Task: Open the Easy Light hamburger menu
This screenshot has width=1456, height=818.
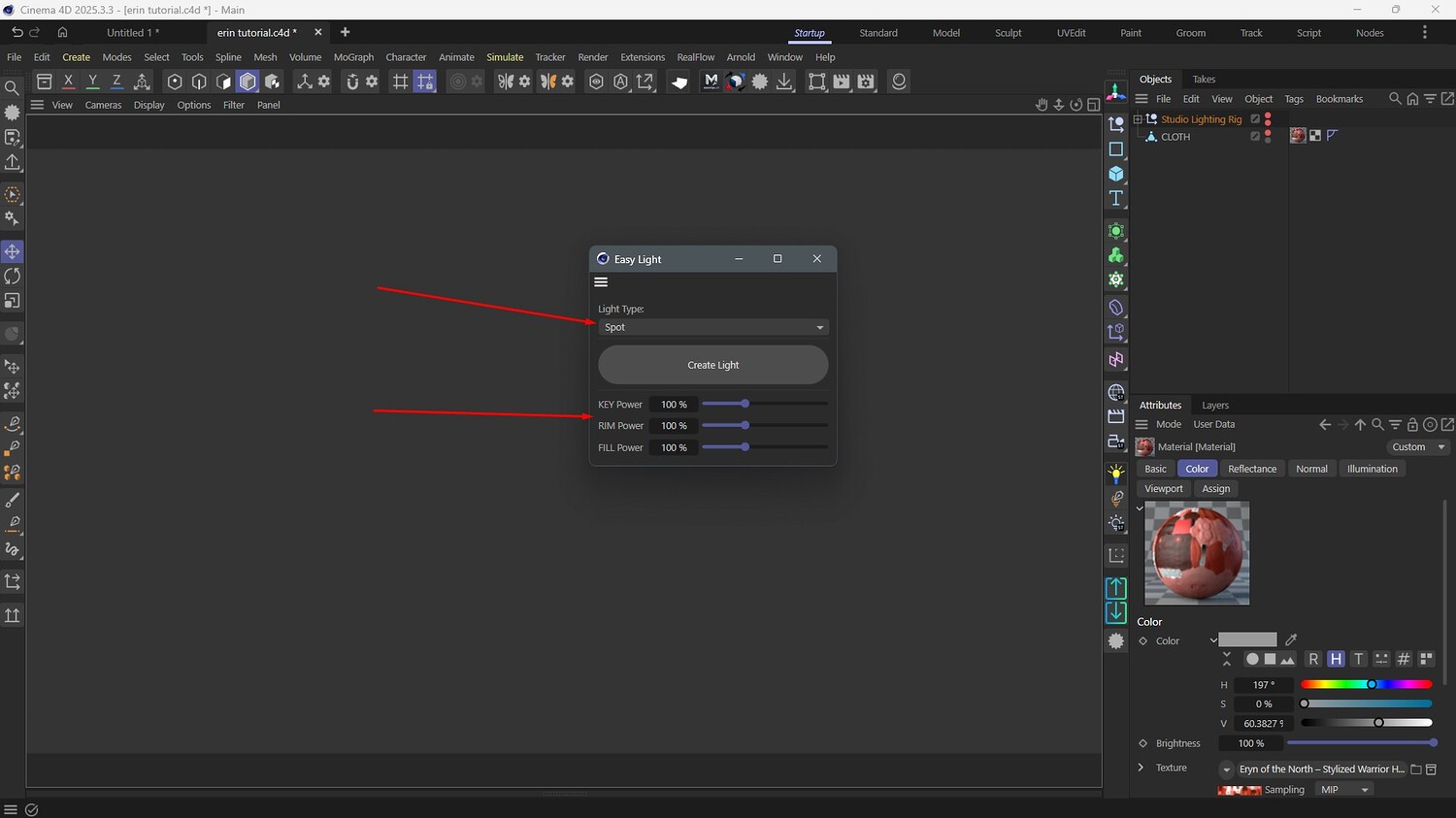Action: (x=601, y=282)
